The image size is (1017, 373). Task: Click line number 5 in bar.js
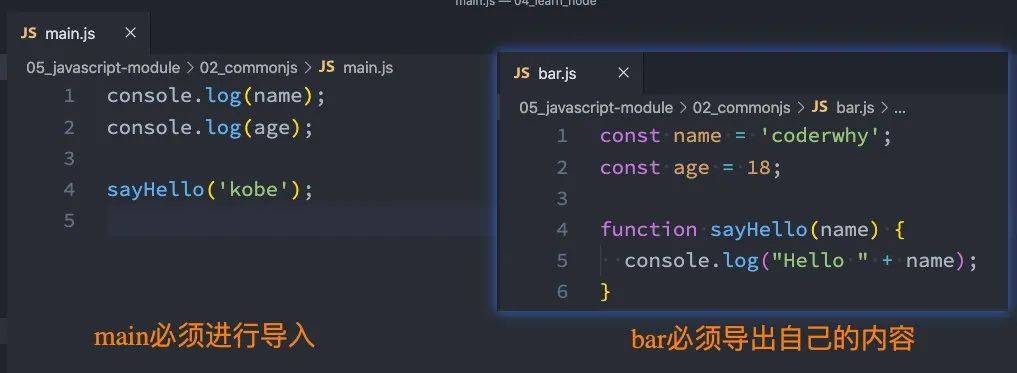point(562,261)
